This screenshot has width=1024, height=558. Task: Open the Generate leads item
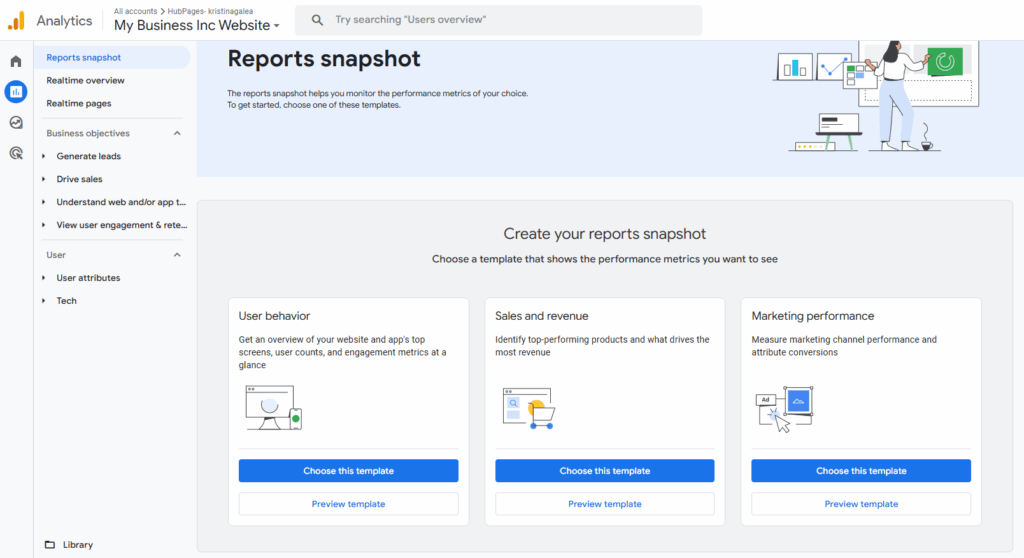pyautogui.click(x=88, y=156)
